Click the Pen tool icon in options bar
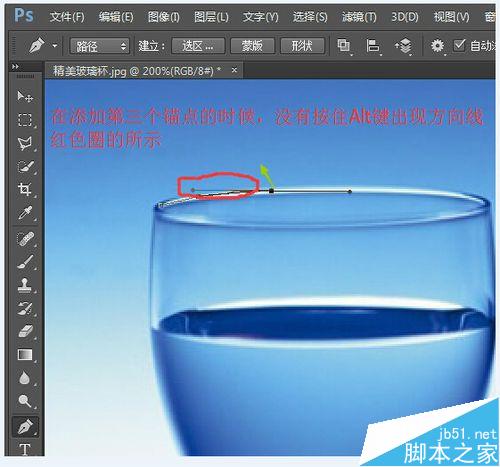 37,46
